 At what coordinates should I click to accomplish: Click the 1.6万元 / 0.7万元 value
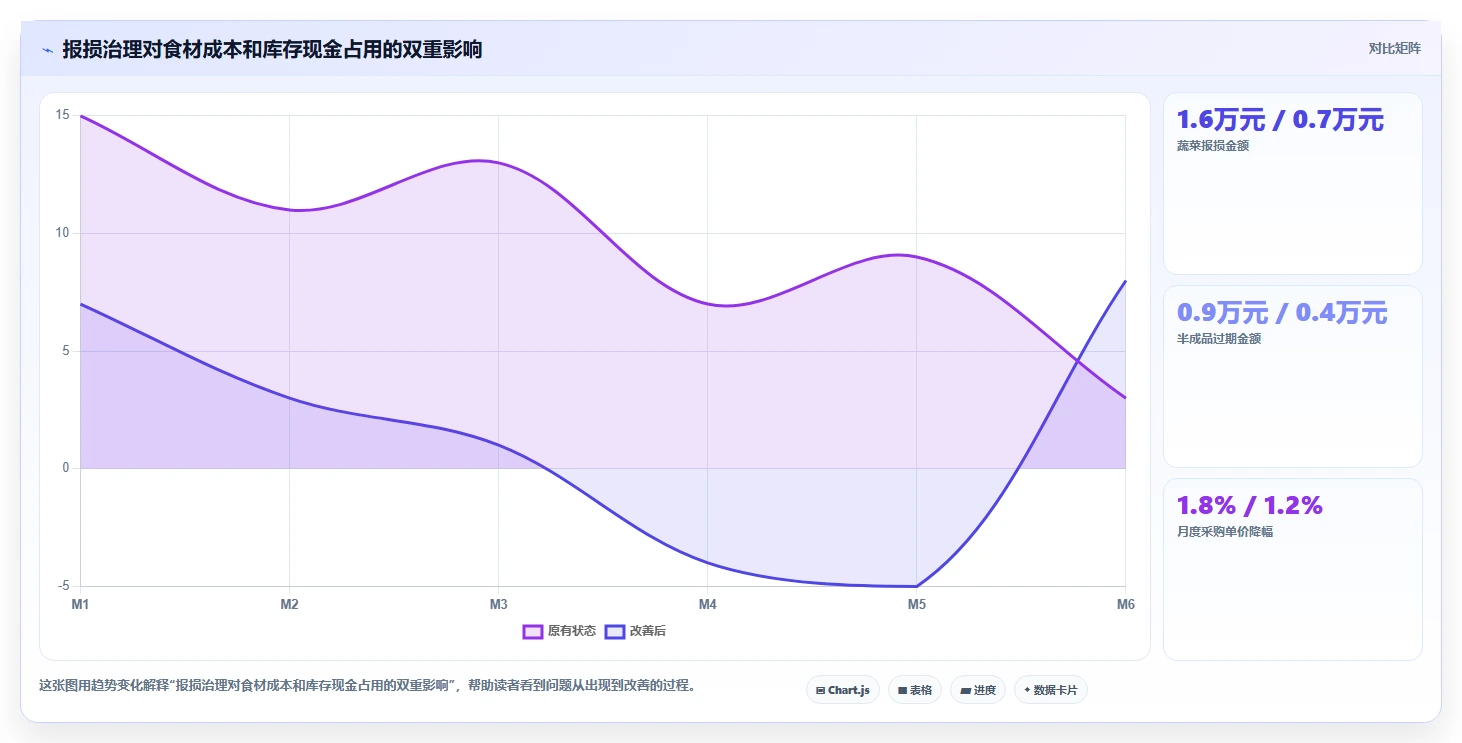[1280, 120]
